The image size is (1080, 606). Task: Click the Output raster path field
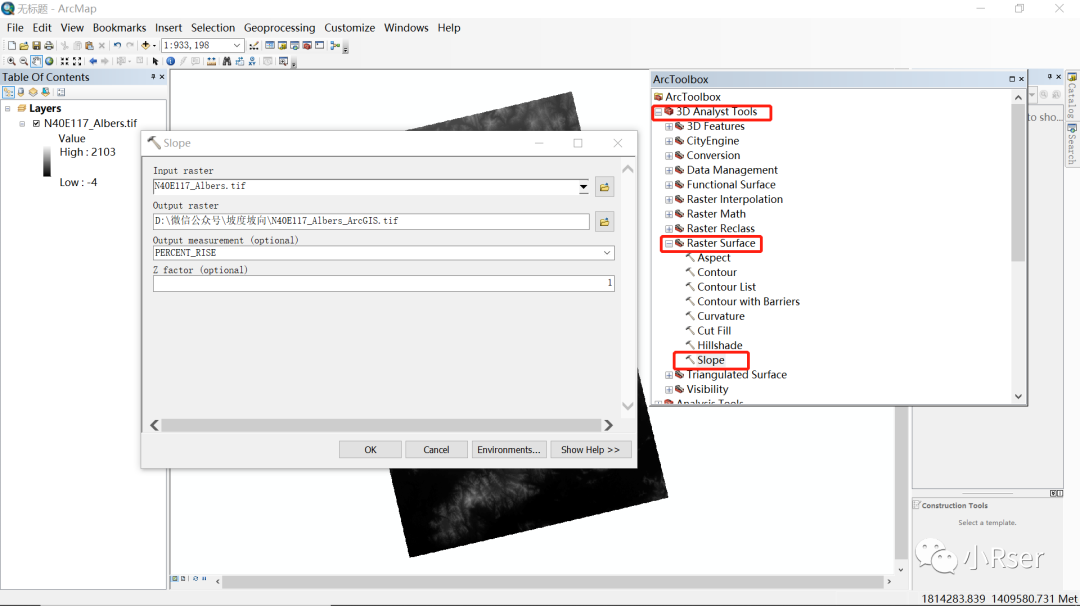tap(371, 221)
